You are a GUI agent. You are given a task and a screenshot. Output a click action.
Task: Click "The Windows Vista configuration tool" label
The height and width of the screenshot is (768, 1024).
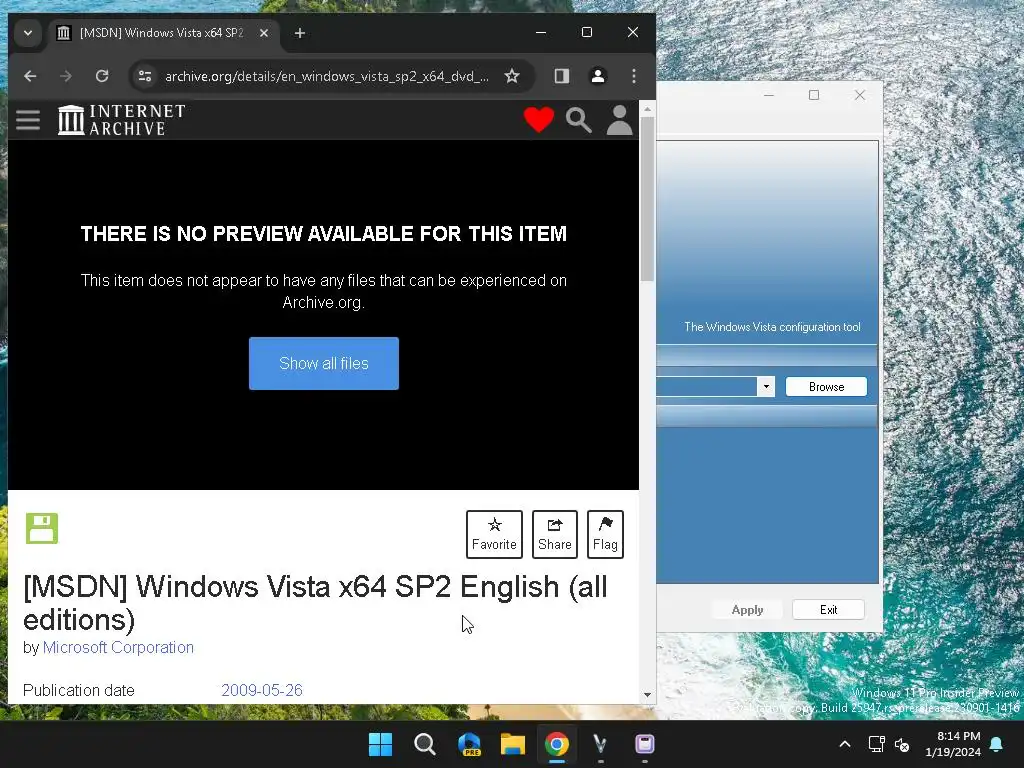[x=772, y=327]
